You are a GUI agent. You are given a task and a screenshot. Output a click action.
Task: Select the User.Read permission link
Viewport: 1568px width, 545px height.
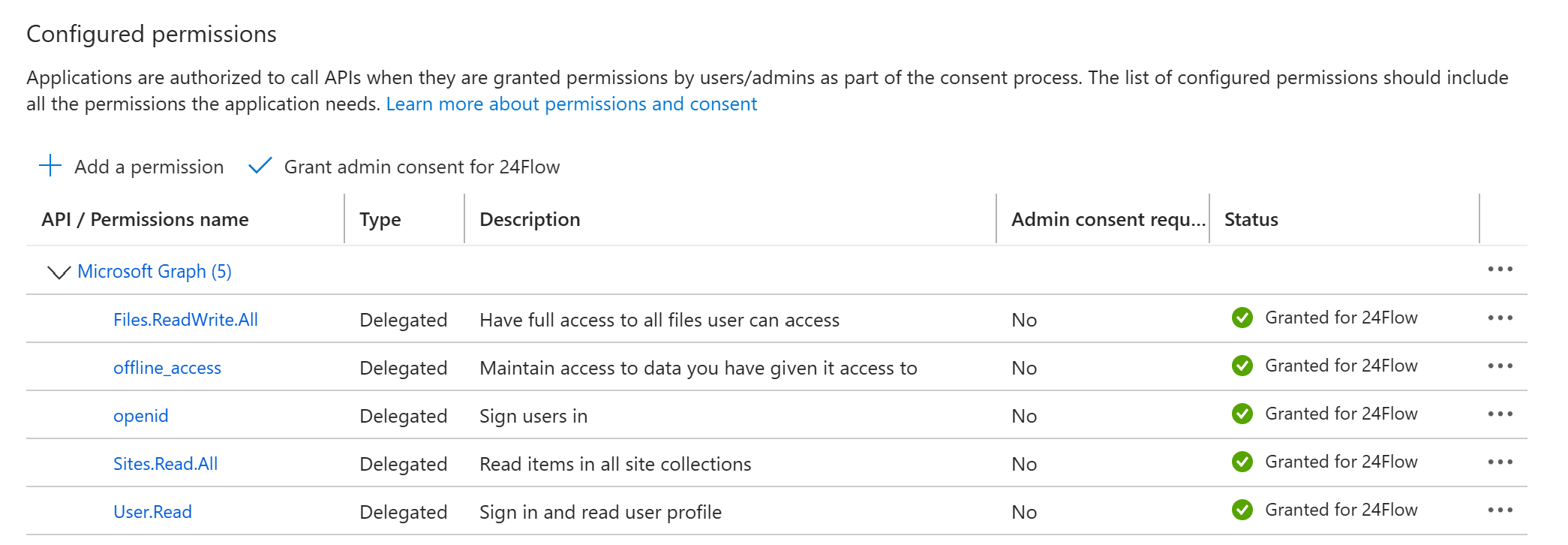[x=152, y=512]
